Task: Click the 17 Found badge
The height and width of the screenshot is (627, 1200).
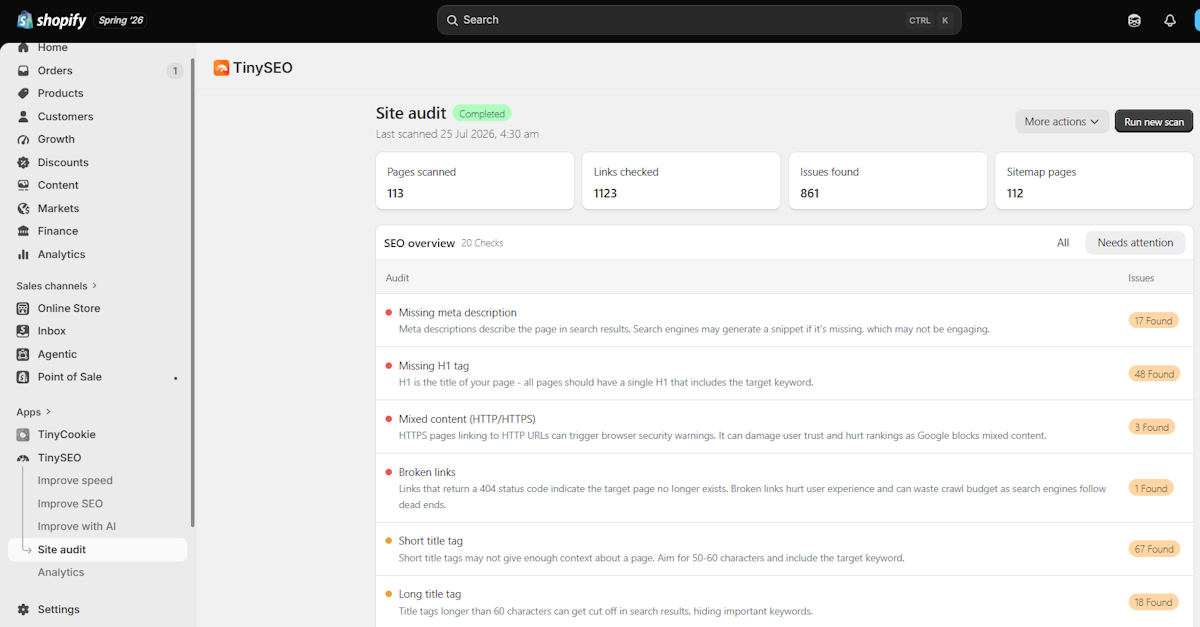Action: point(1153,321)
